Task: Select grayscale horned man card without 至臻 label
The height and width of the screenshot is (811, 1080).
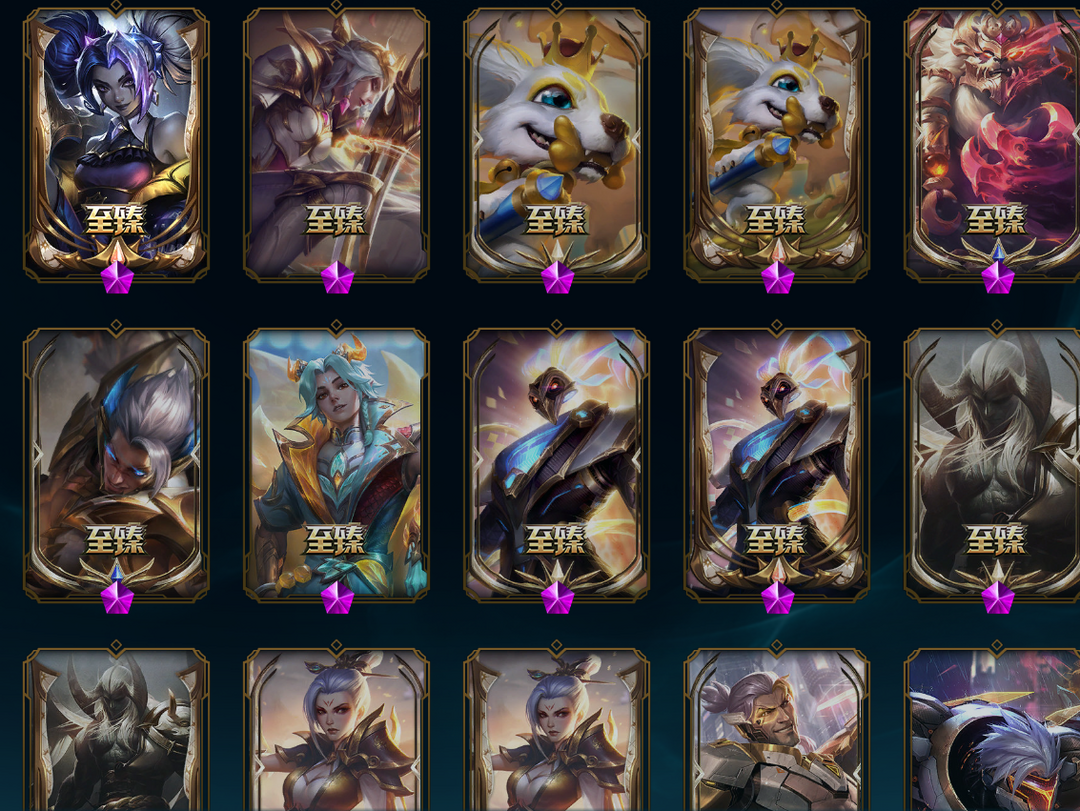Action: point(116,730)
